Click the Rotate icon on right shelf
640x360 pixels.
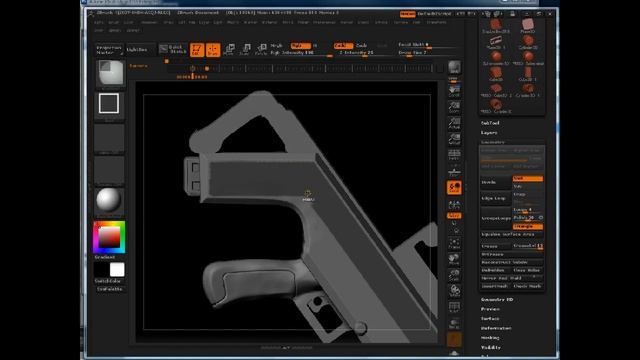[454, 291]
